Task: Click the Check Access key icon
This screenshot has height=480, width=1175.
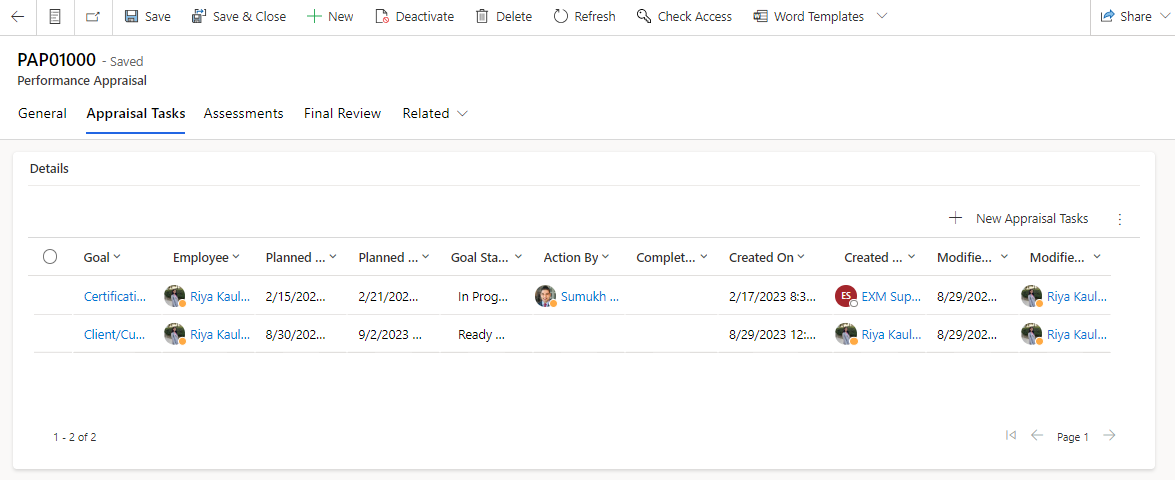Action: (x=644, y=17)
